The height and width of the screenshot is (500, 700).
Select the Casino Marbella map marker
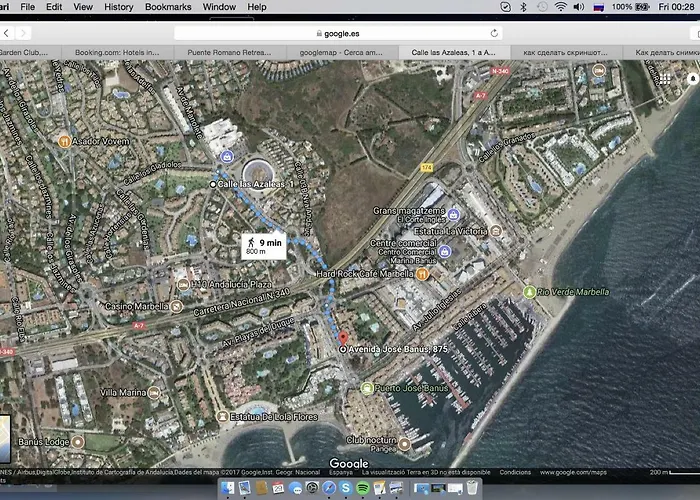point(100,306)
